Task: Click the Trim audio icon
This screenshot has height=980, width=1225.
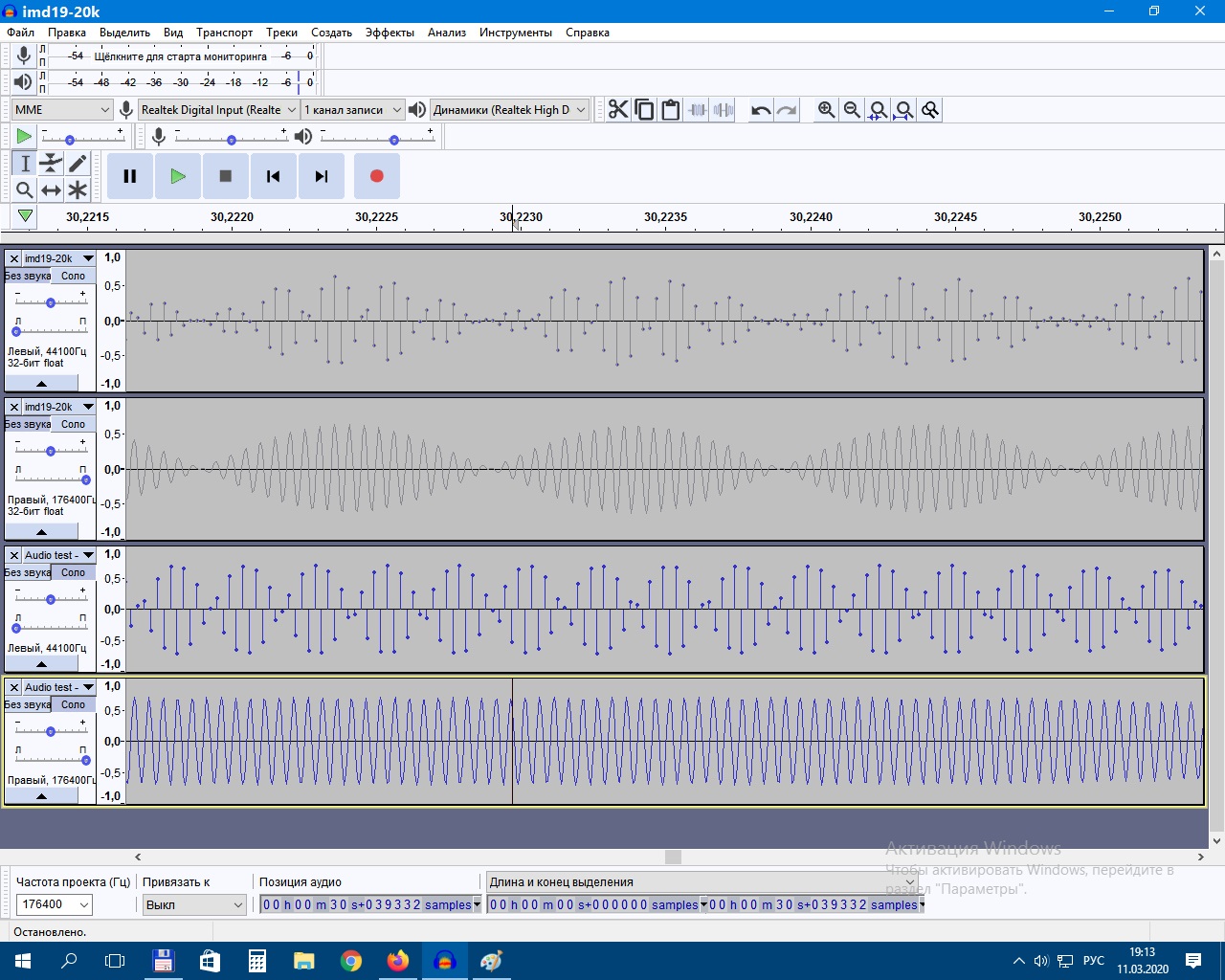Action: coord(697,110)
